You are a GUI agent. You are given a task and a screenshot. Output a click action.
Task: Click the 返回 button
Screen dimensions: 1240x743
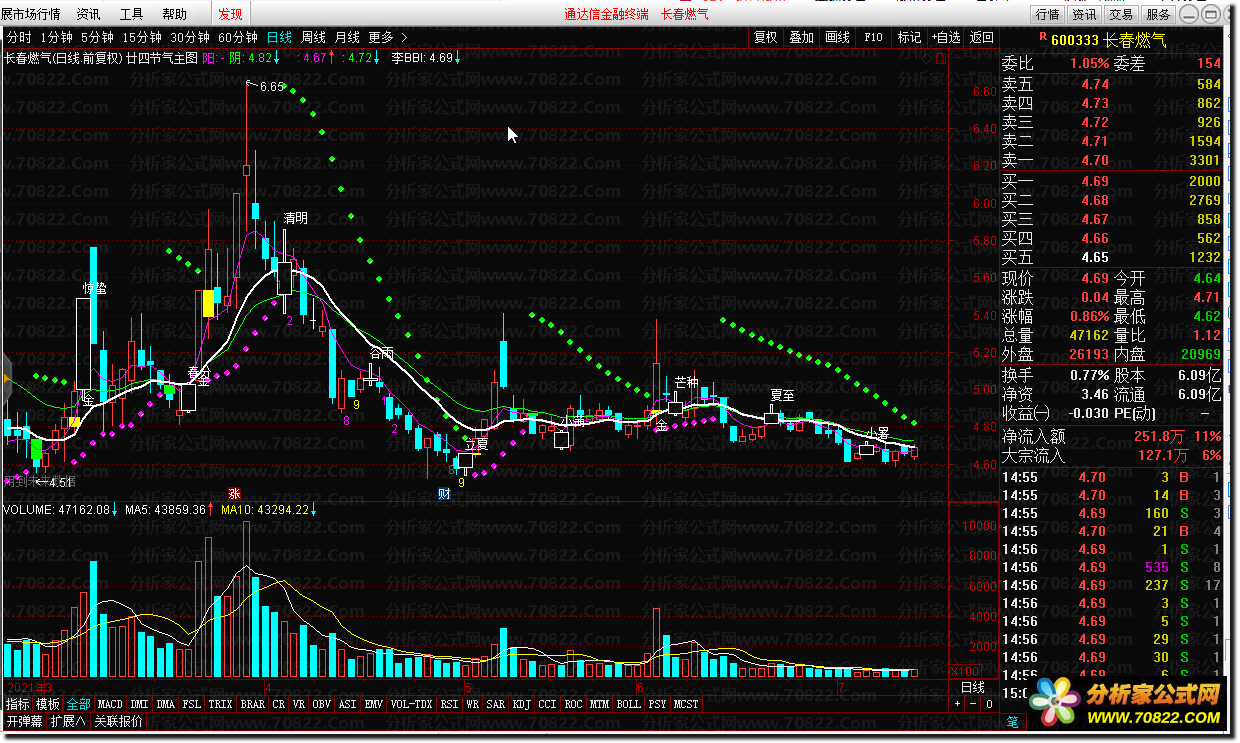point(982,37)
